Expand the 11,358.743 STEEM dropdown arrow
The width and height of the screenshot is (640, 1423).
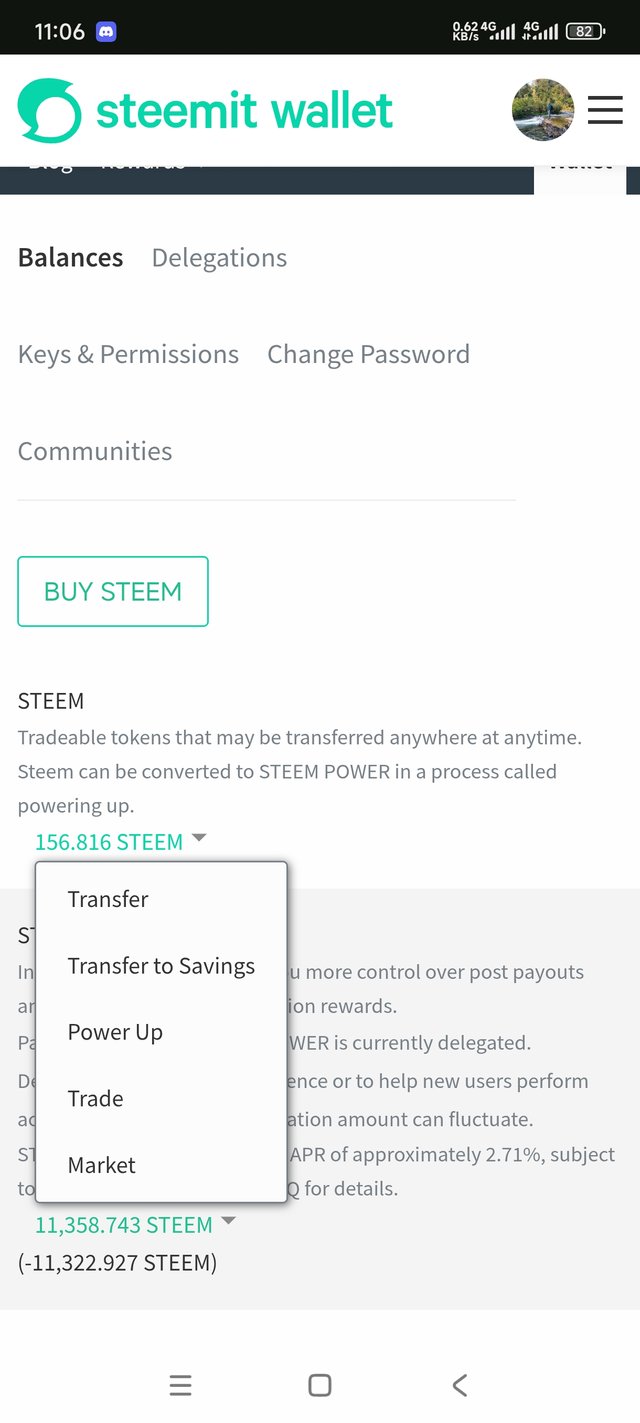[x=228, y=1221]
